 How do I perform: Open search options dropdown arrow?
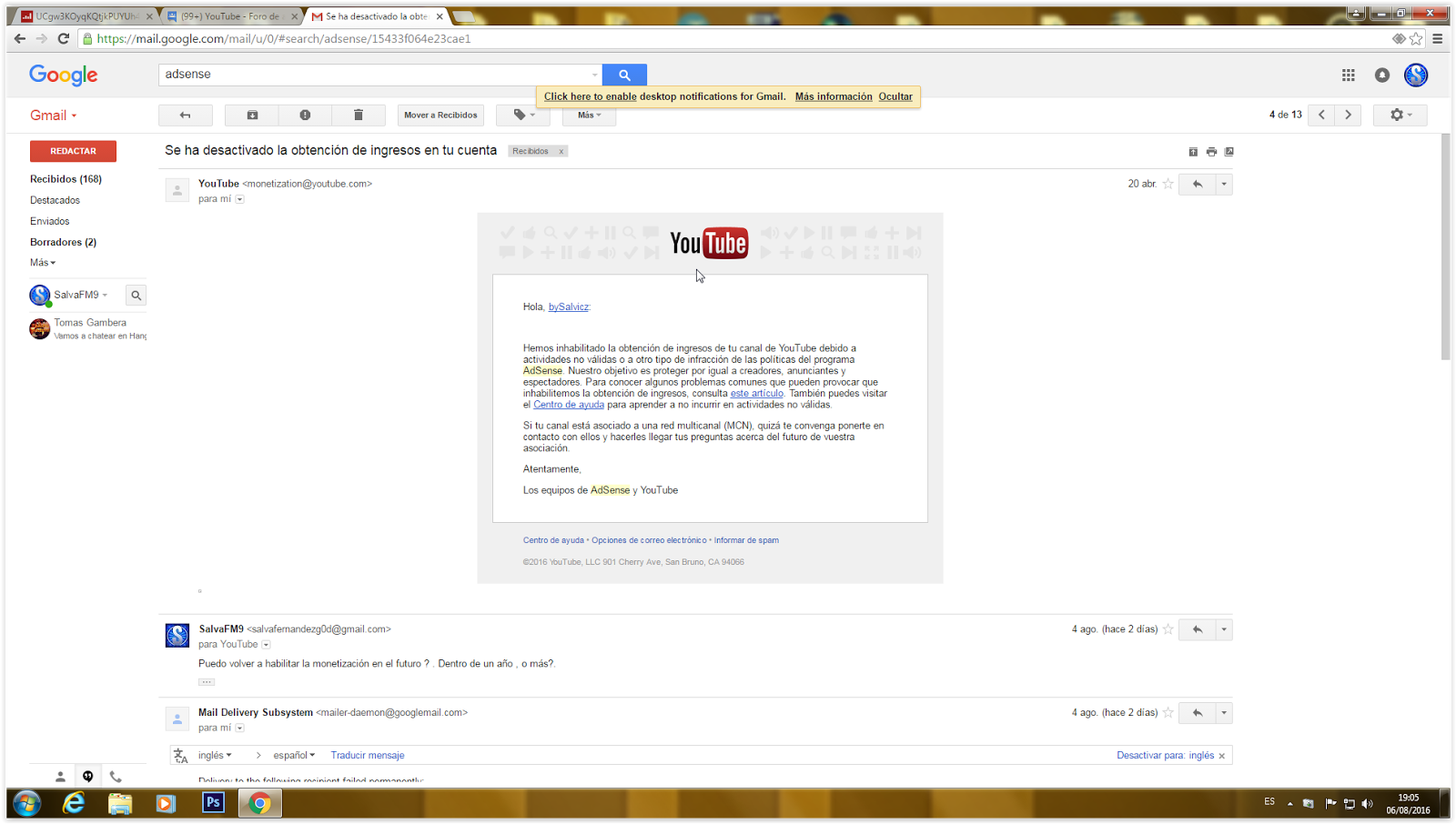(x=594, y=75)
